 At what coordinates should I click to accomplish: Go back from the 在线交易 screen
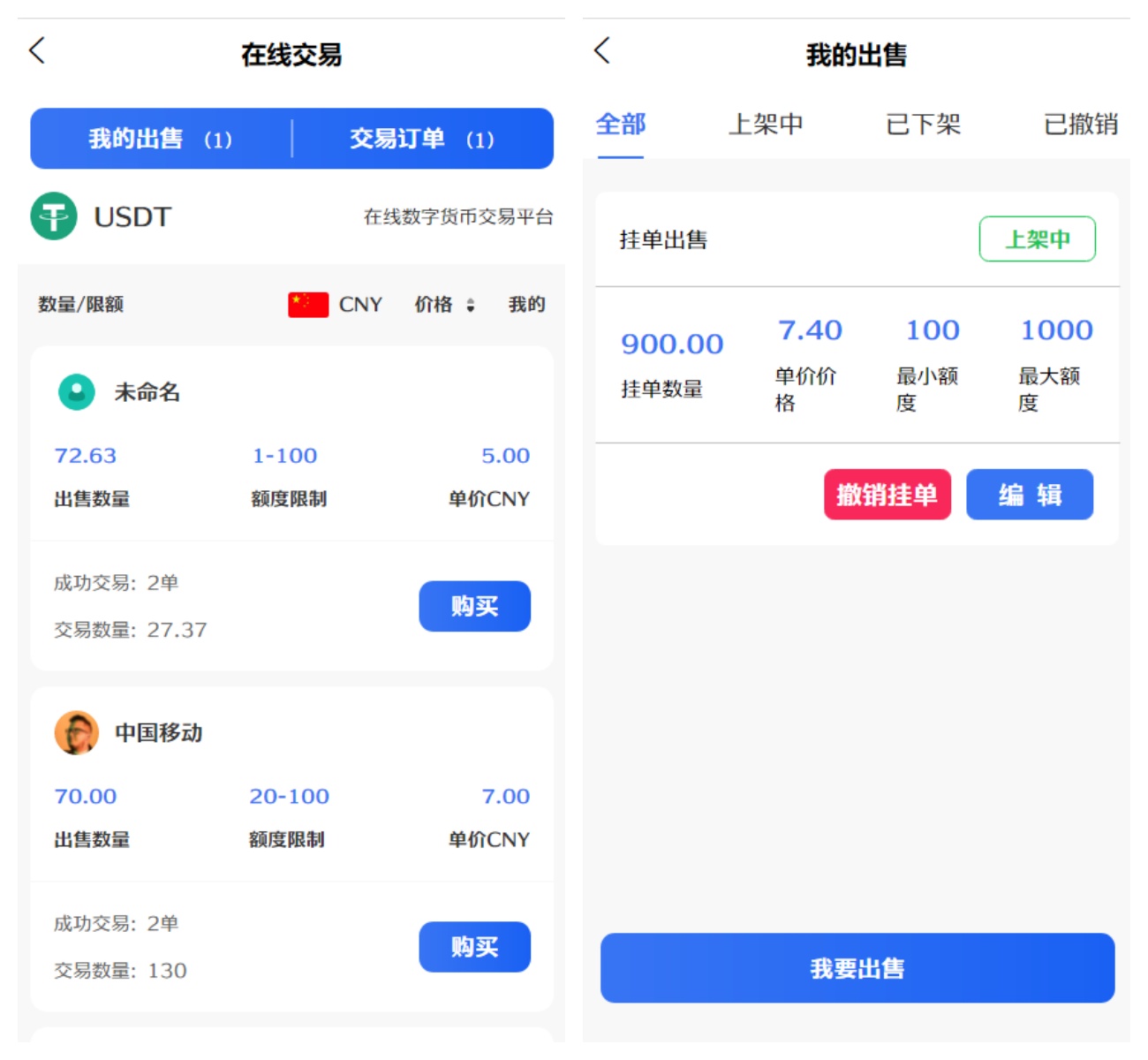[x=37, y=51]
